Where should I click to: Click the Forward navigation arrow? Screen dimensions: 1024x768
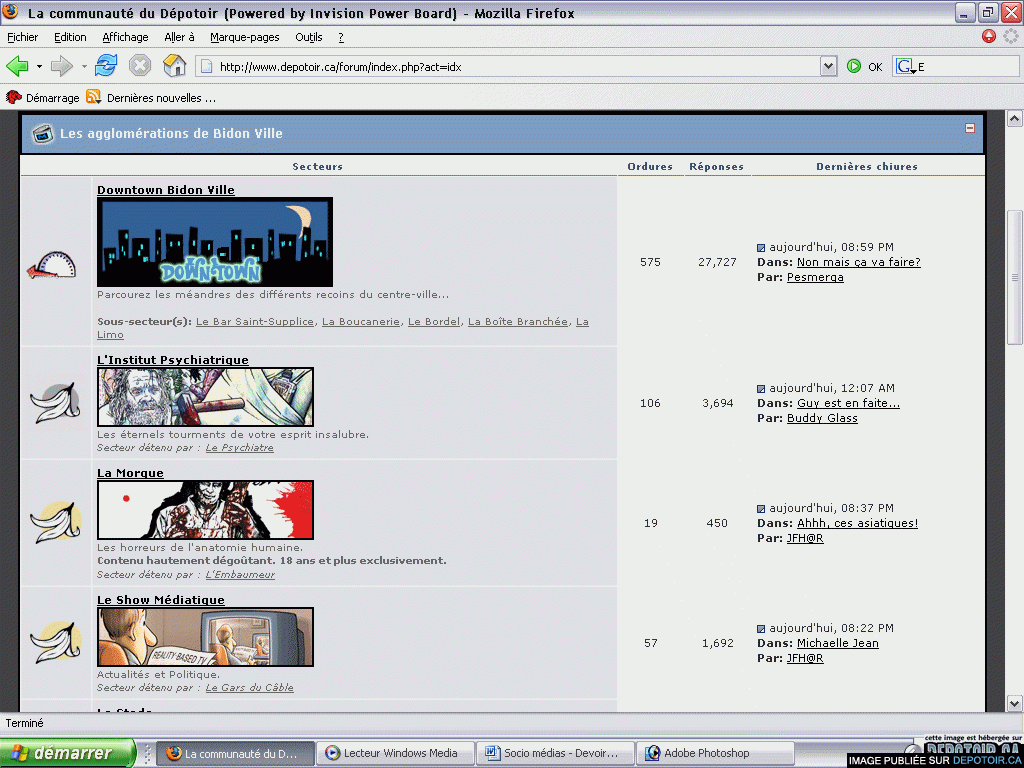pos(61,66)
